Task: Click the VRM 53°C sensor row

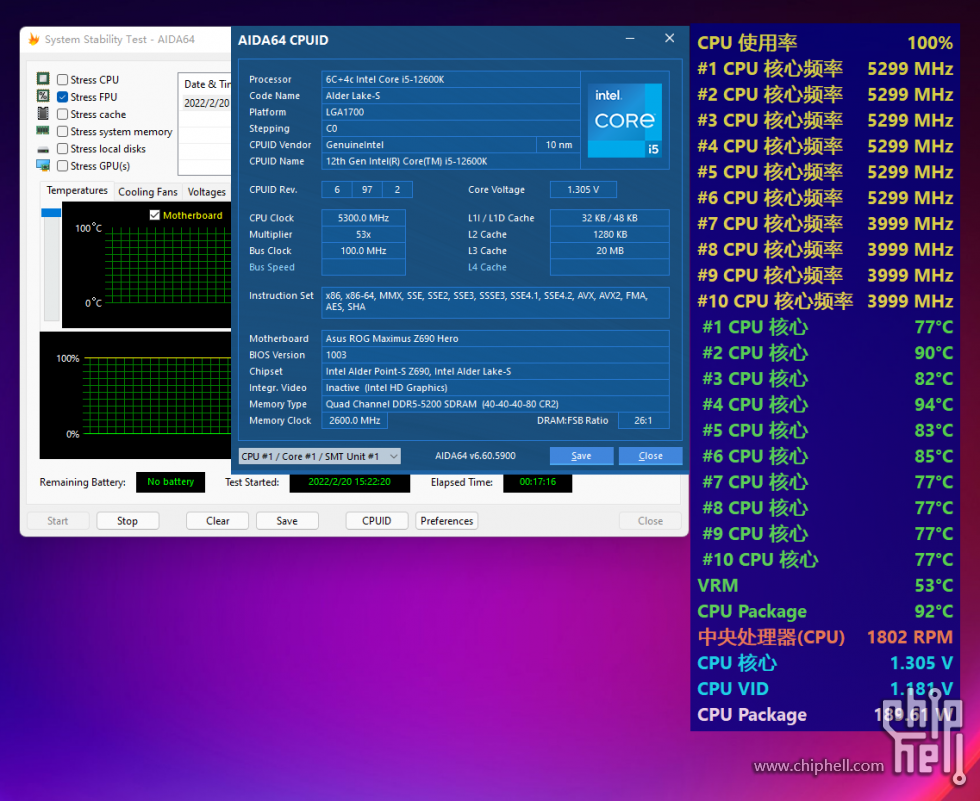Action: (x=825, y=585)
